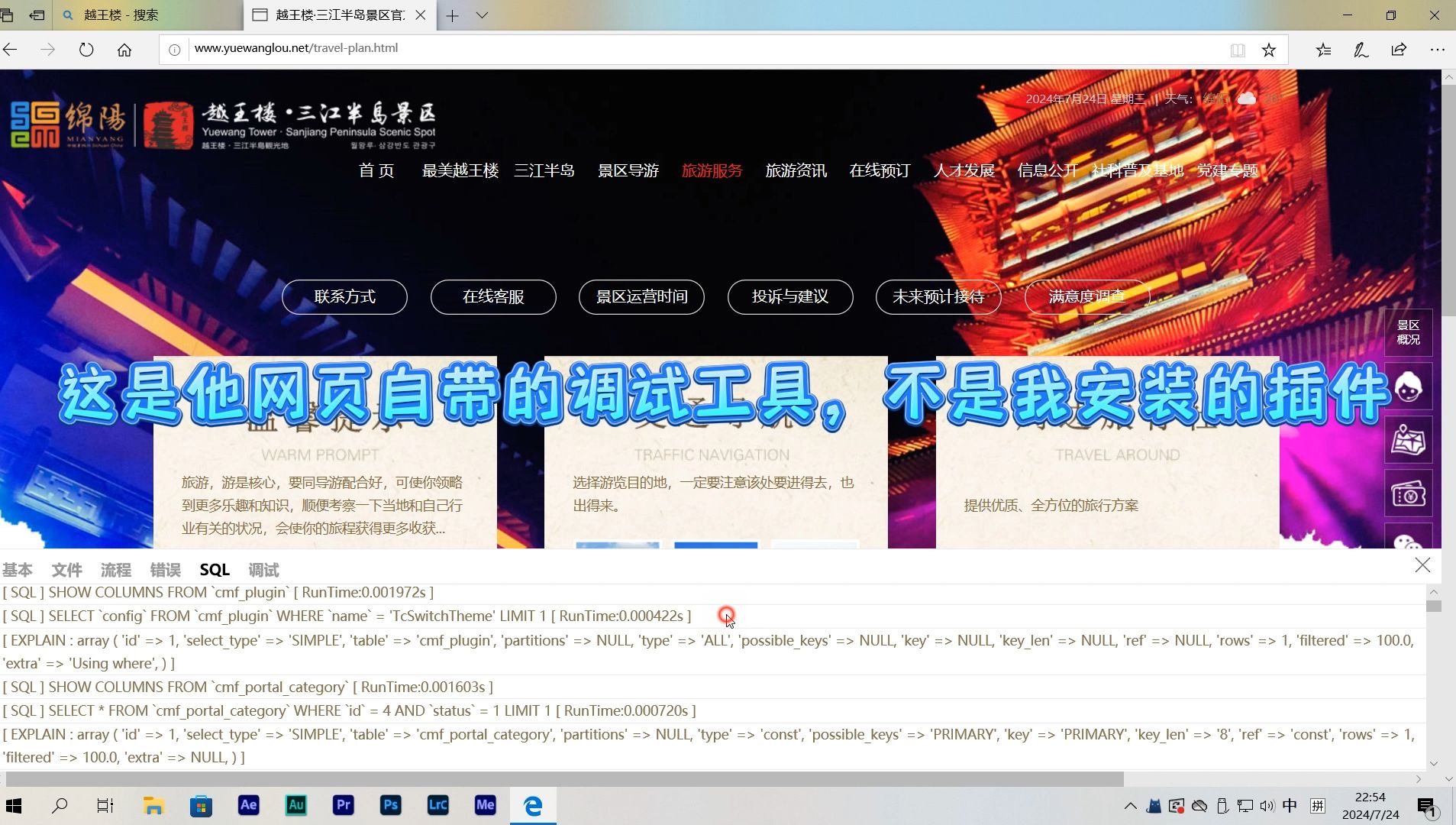
Task: Open the 旅游服务 menu
Action: tap(712, 170)
